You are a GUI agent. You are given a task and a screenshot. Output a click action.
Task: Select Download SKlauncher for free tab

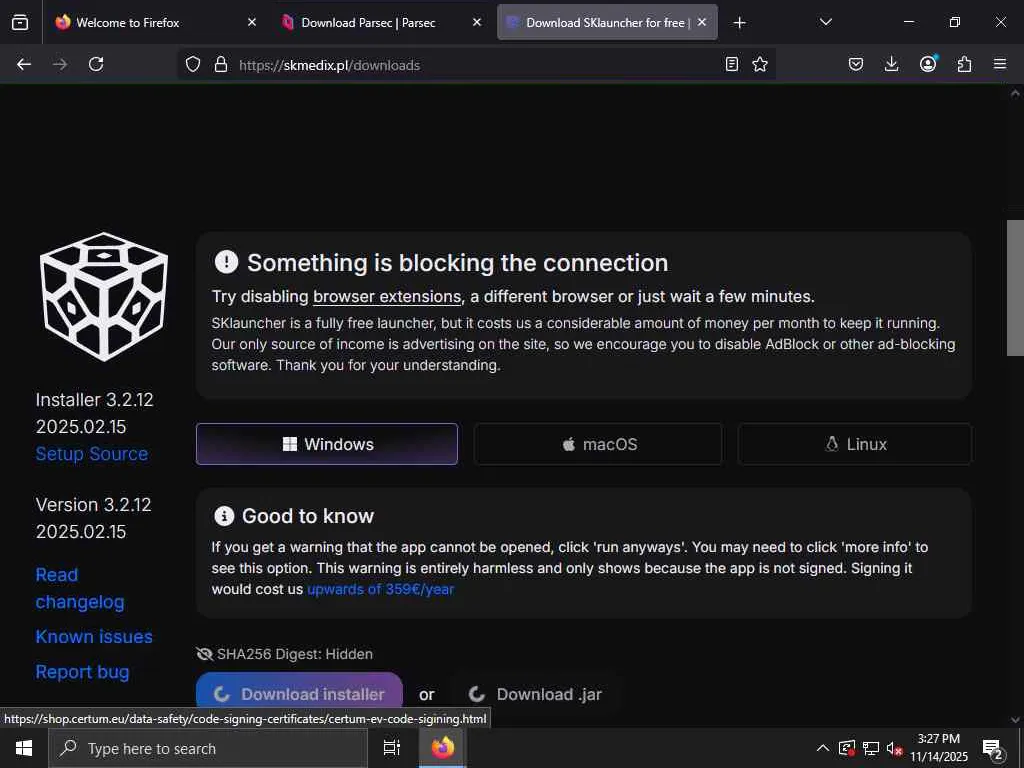click(607, 22)
